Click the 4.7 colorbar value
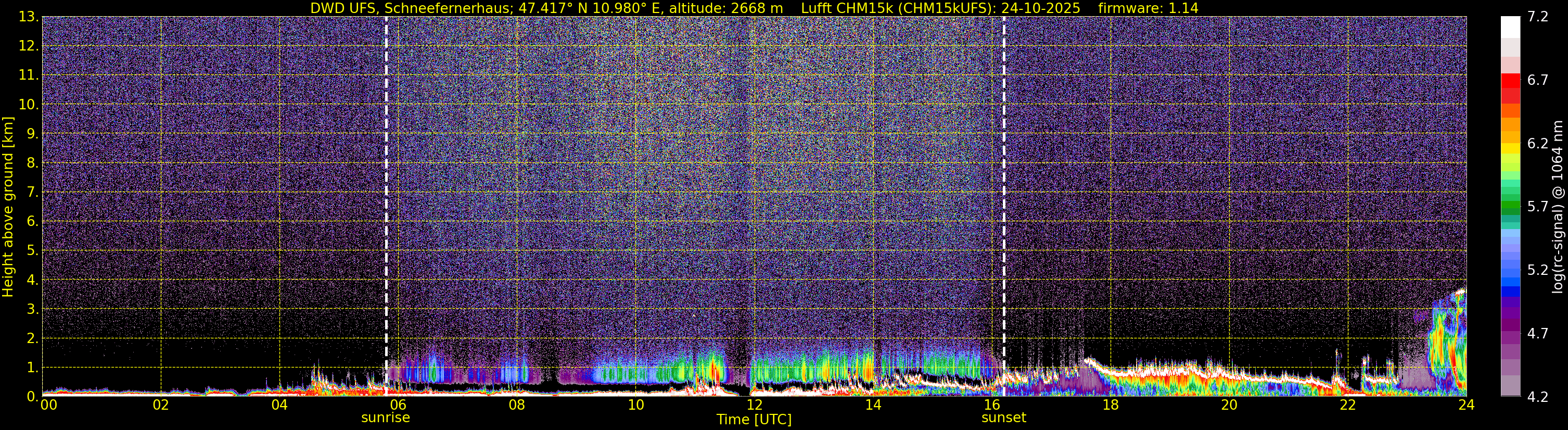Image resolution: width=1568 pixels, height=430 pixels. click(1538, 334)
